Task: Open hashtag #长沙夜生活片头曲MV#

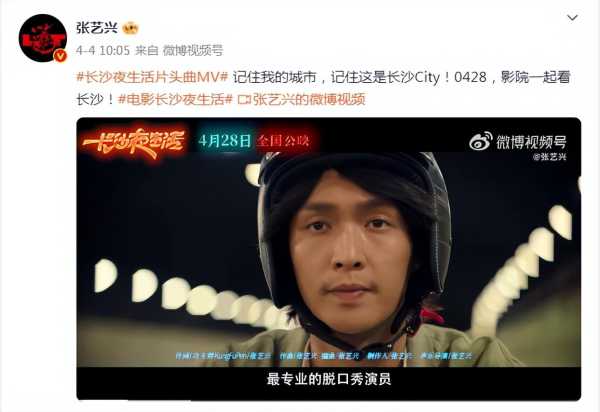Action: coord(152,77)
